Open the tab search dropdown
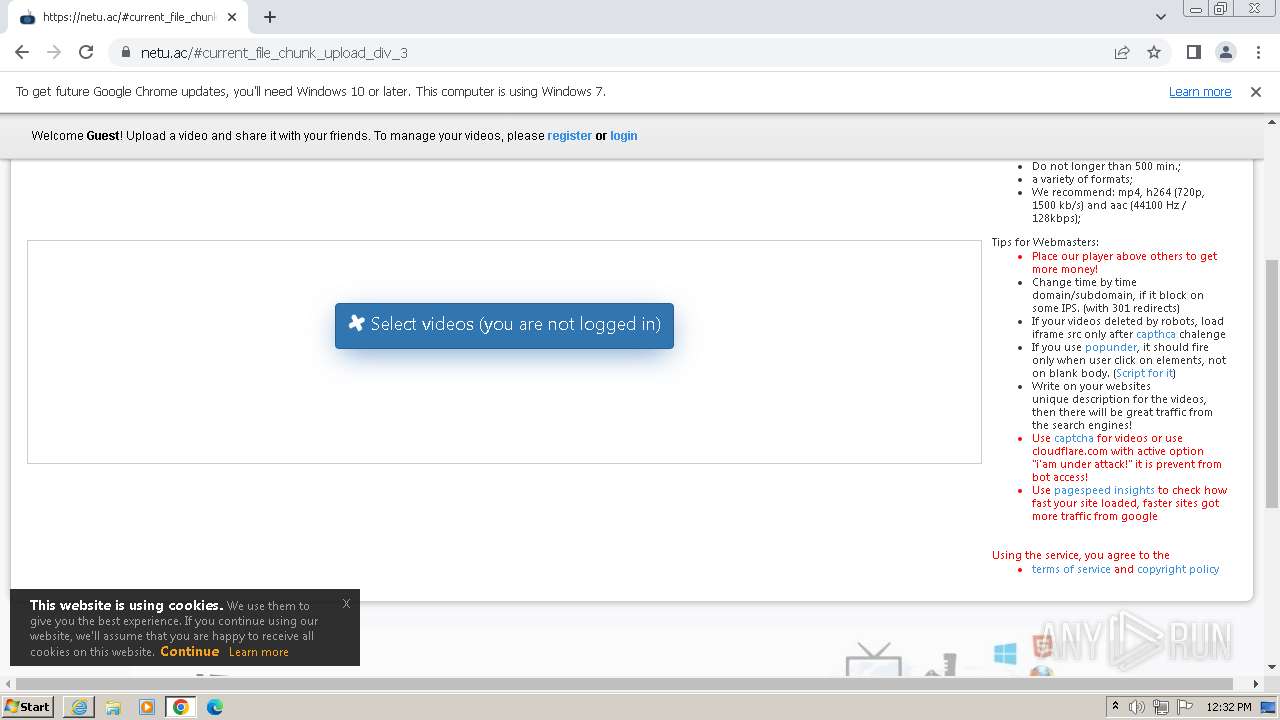 [x=1160, y=17]
